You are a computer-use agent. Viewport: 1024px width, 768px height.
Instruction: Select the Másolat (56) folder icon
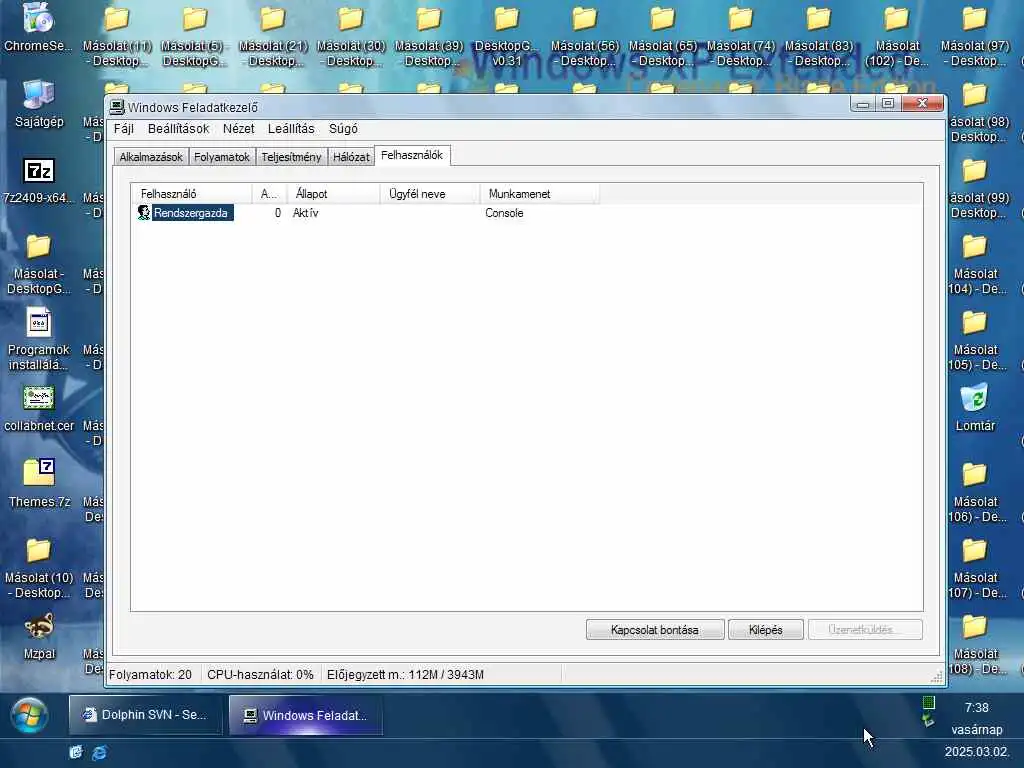pos(584,36)
